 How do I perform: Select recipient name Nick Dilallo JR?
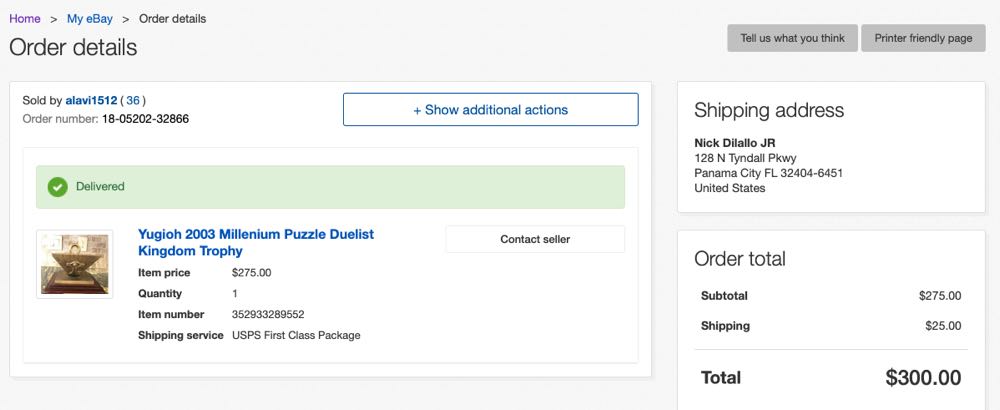734,143
